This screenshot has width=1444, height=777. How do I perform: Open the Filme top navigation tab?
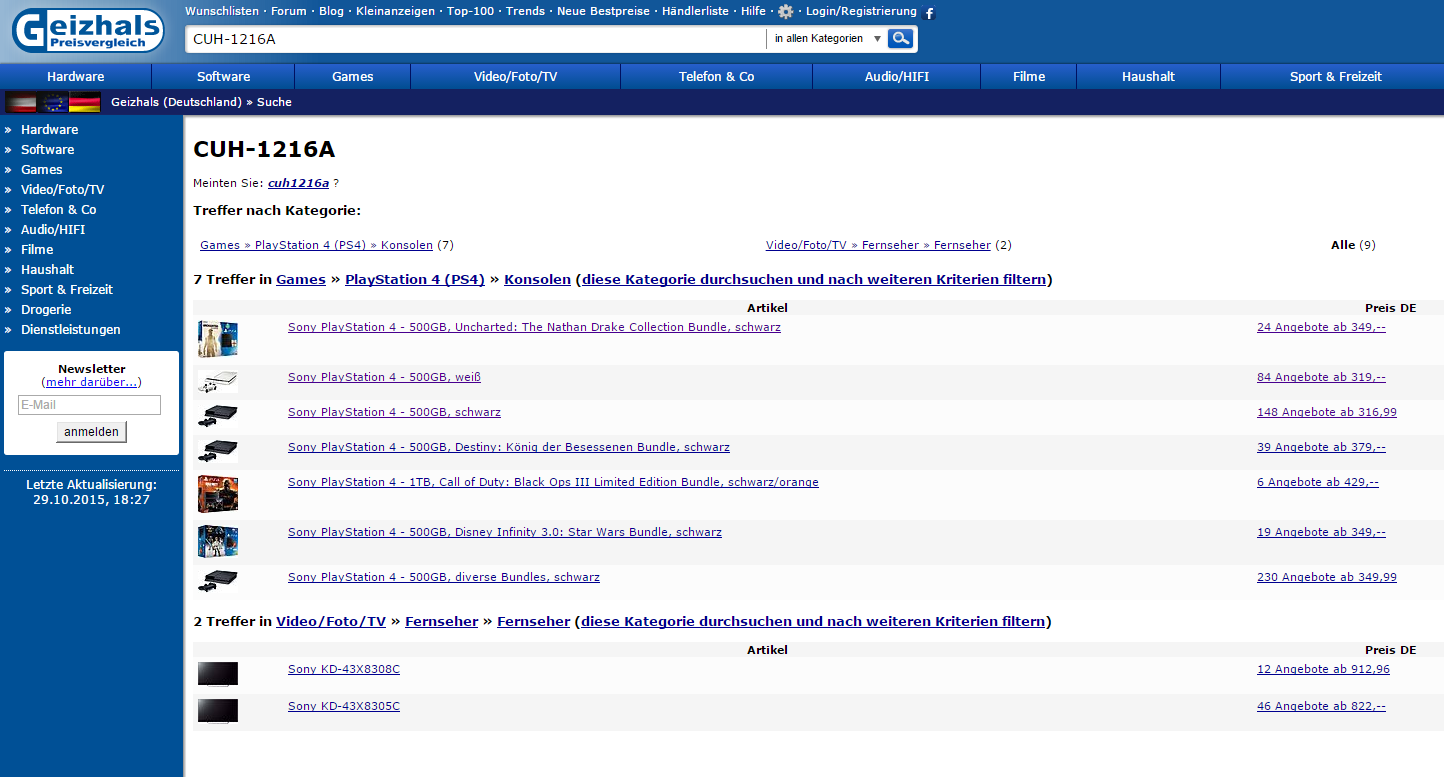point(1028,76)
